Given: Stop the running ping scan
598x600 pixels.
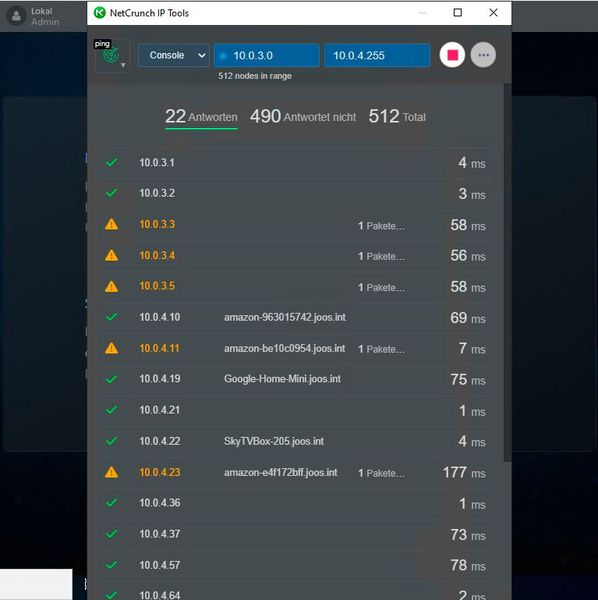Looking at the screenshot, I should [452, 55].
